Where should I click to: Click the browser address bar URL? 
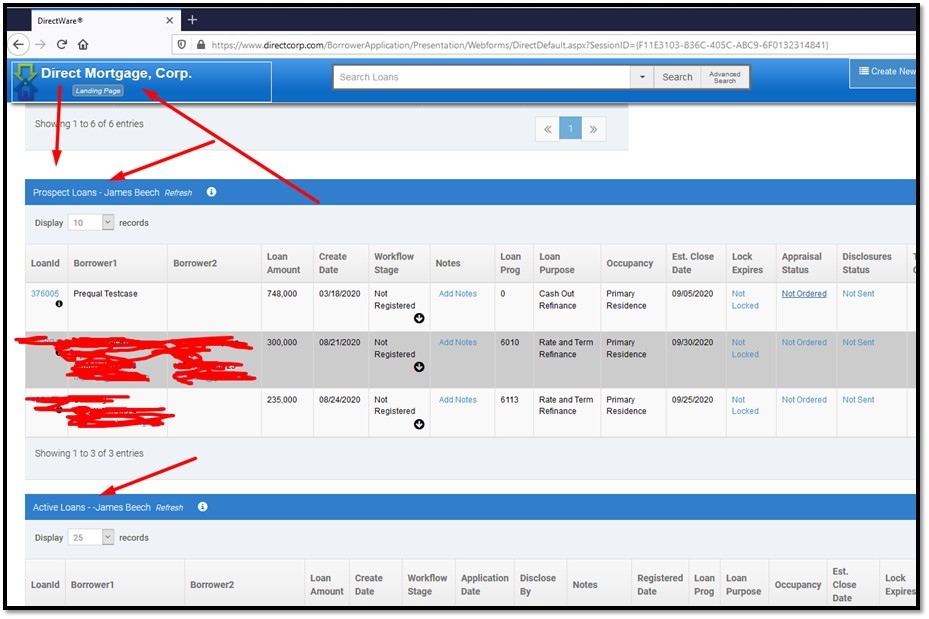[x=520, y=45]
